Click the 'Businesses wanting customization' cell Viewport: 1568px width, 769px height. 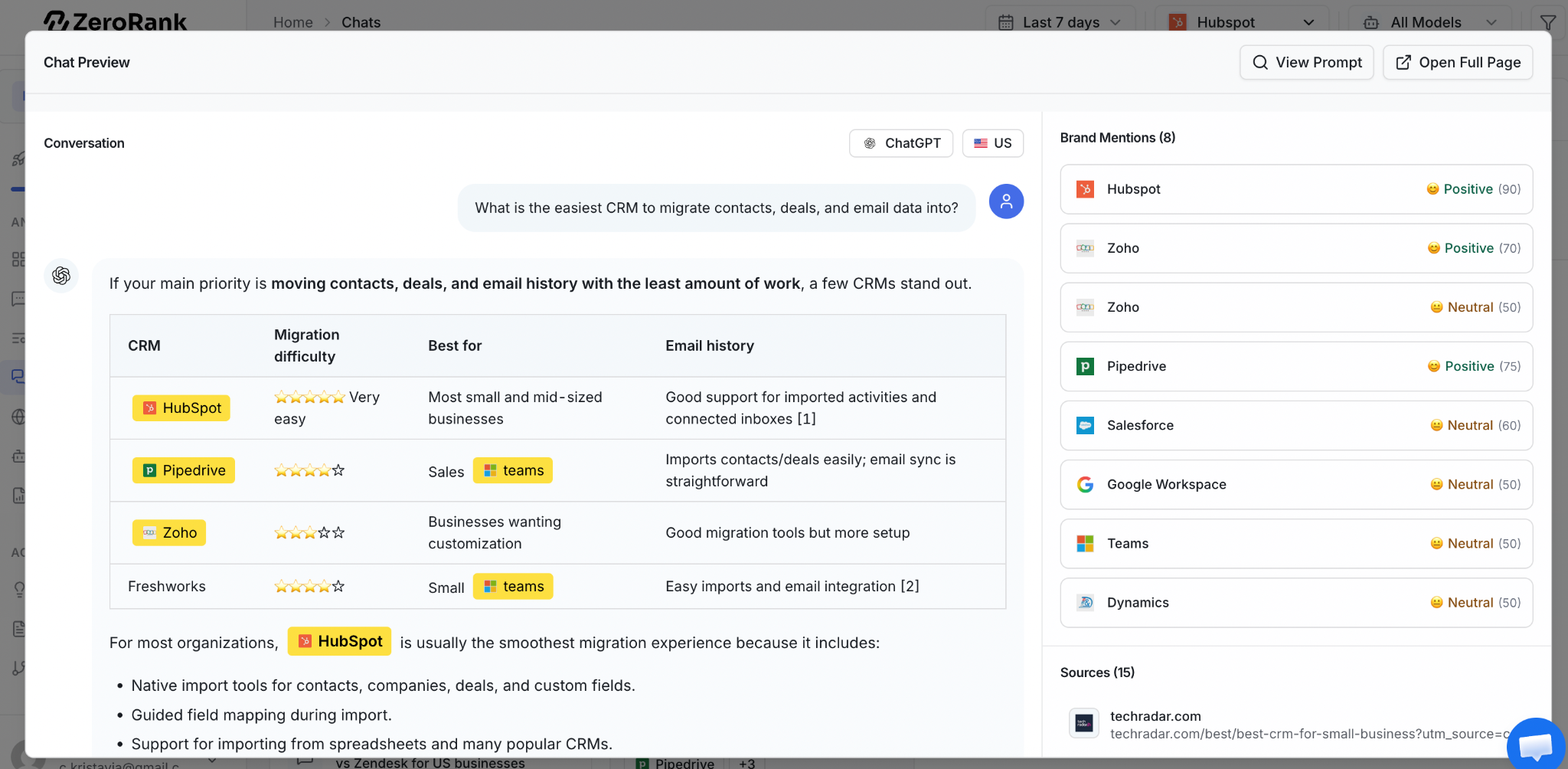(495, 532)
